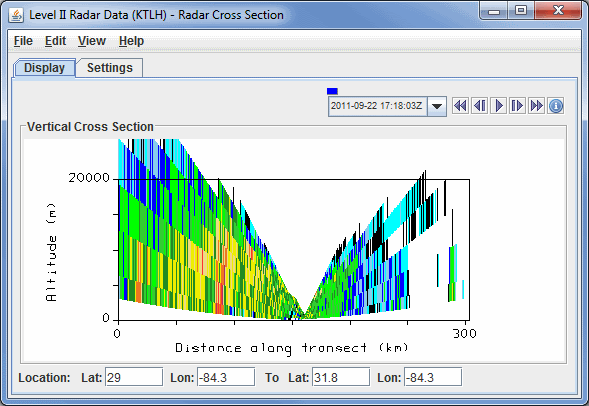This screenshot has height=406, width=589.
Task: Click the starting Lat field showing 29
Action: coord(134,377)
